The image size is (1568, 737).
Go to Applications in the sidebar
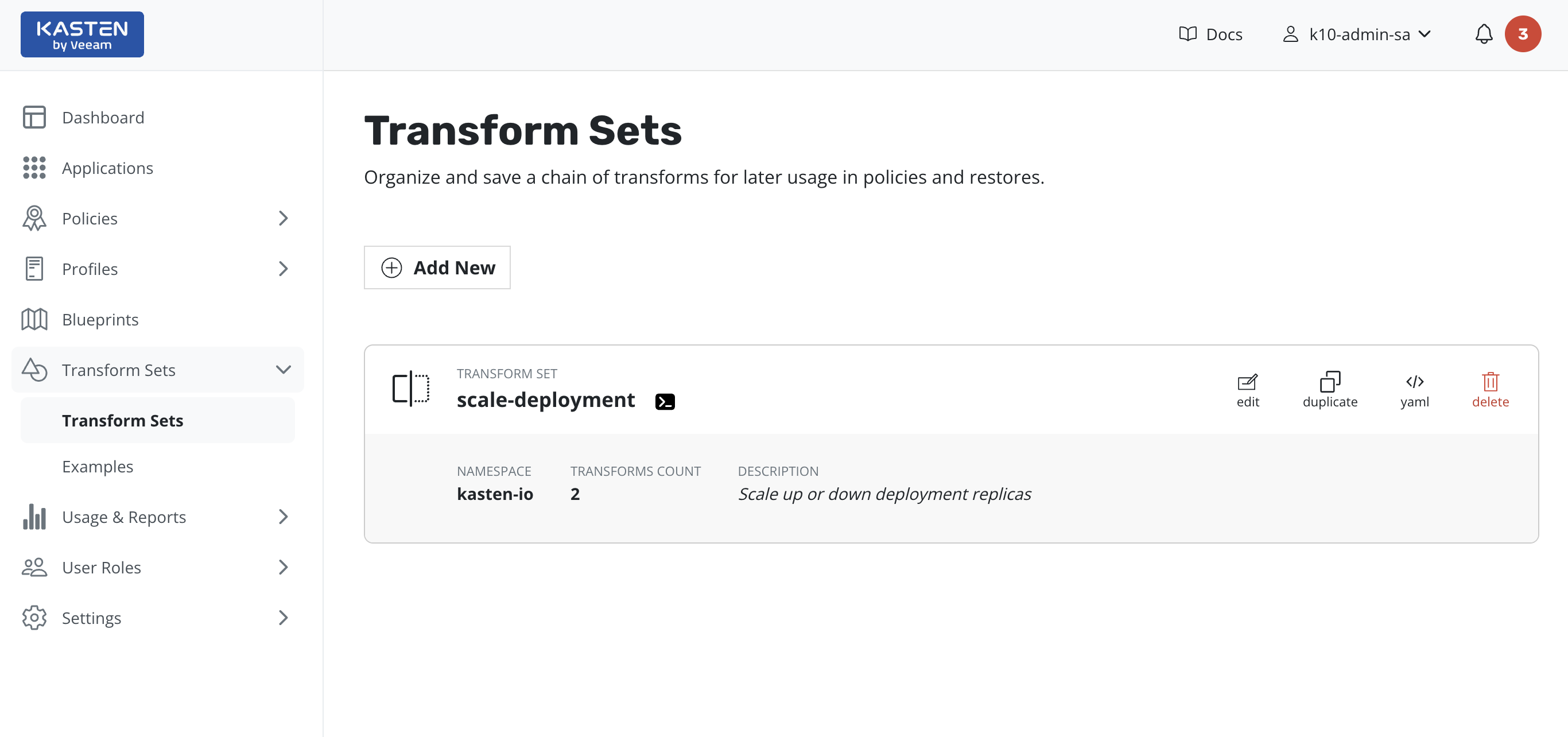[x=107, y=168]
